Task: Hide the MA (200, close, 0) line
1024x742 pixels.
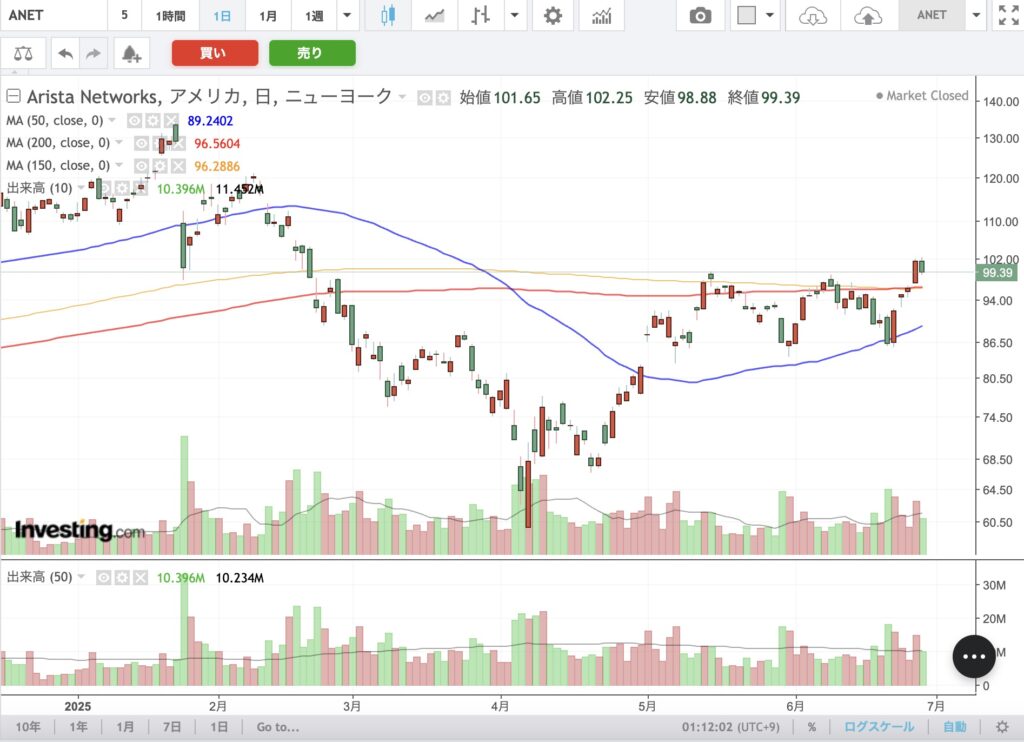Action: (x=141, y=144)
